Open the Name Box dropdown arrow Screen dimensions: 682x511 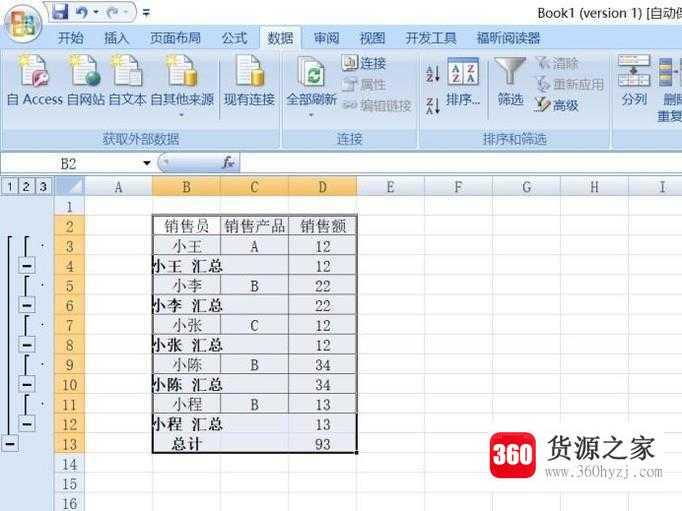[147, 164]
